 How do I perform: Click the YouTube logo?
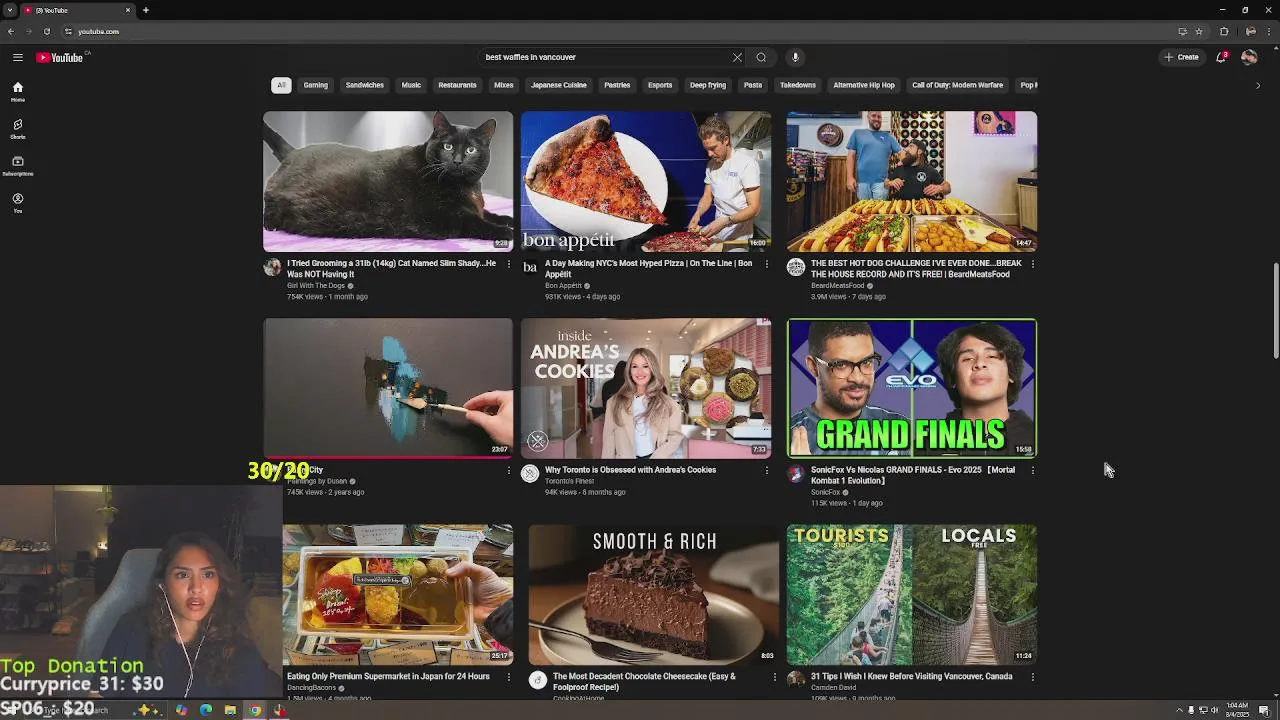tap(60, 57)
